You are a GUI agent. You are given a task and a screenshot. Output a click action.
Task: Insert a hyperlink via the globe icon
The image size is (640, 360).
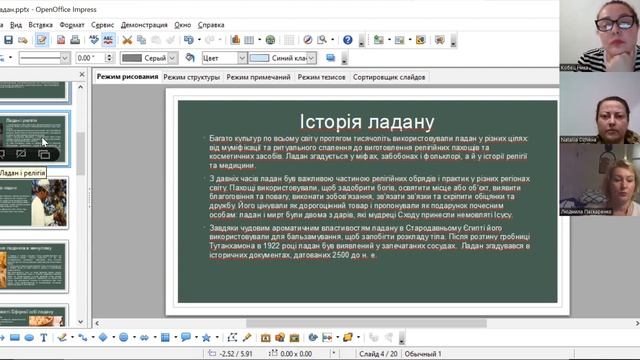coord(270,40)
